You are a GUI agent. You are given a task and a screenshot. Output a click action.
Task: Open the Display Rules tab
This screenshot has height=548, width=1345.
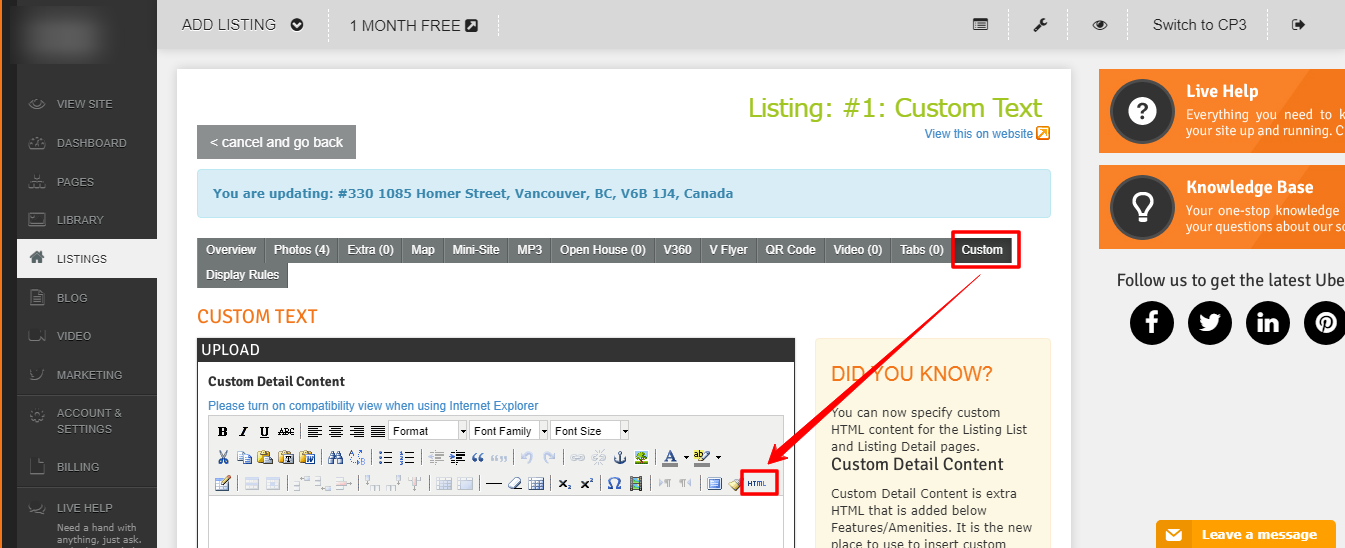(242, 275)
